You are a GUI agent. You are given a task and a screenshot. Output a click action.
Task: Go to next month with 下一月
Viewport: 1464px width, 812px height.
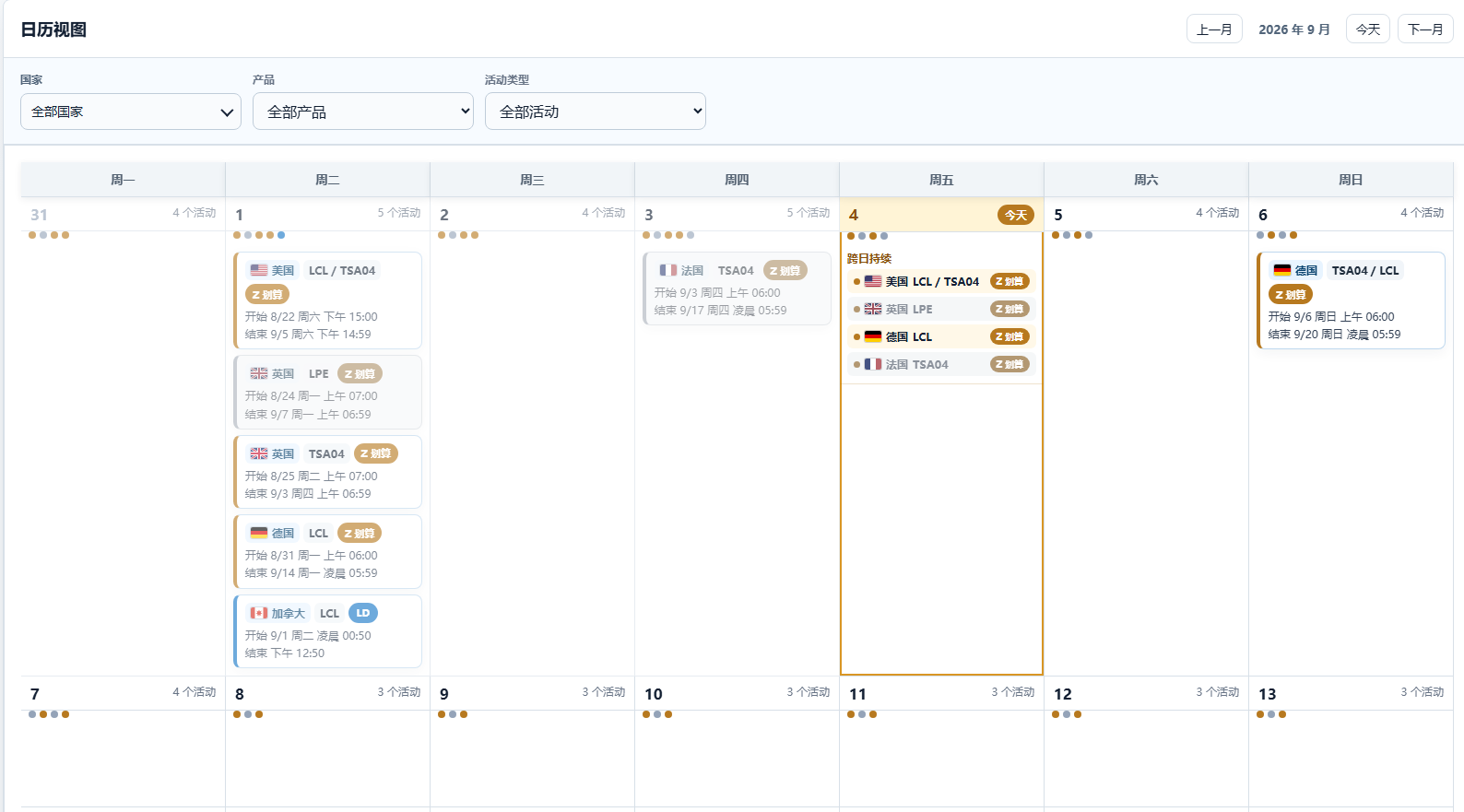tap(1425, 29)
